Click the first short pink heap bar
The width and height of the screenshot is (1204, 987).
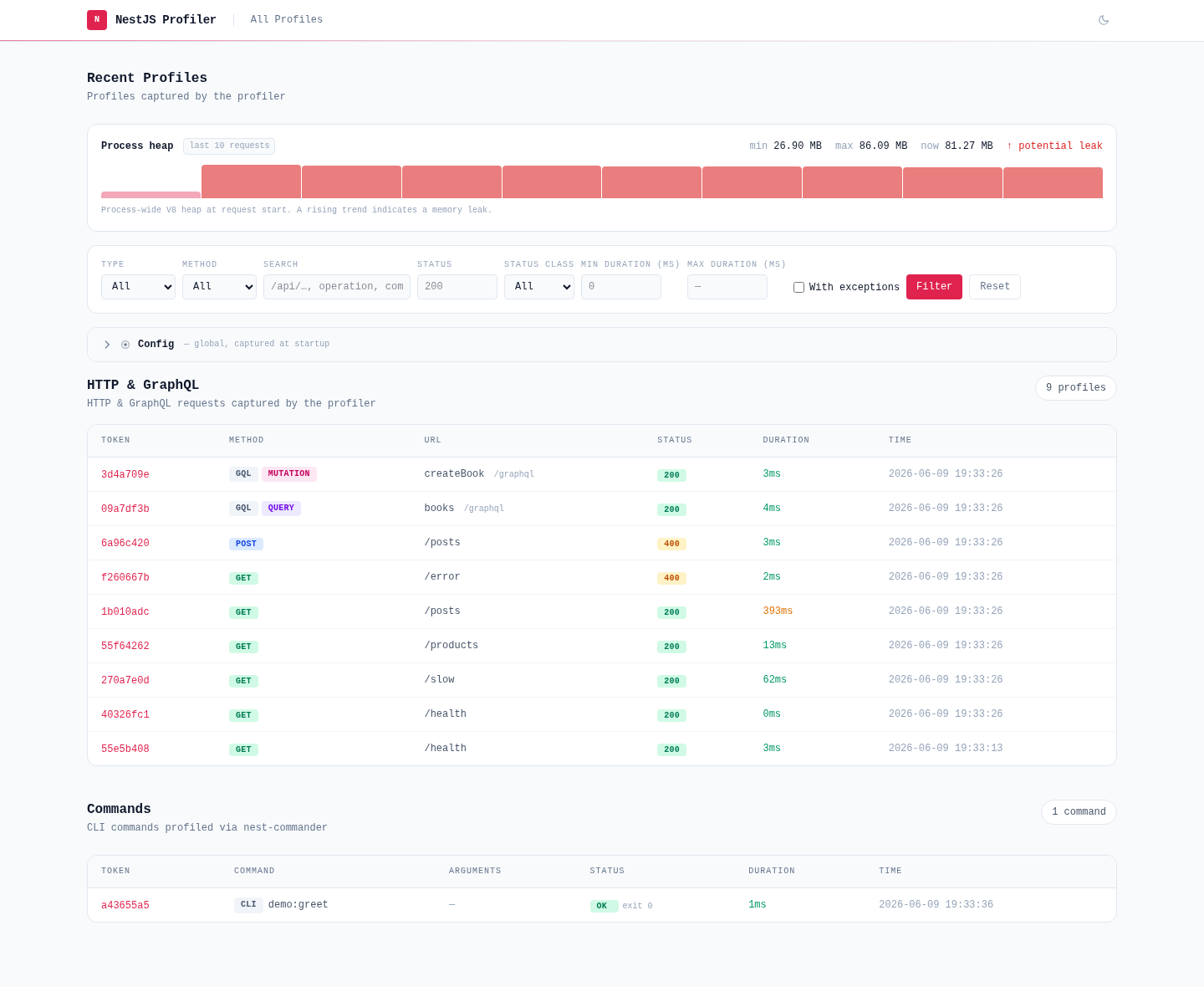click(x=150, y=195)
